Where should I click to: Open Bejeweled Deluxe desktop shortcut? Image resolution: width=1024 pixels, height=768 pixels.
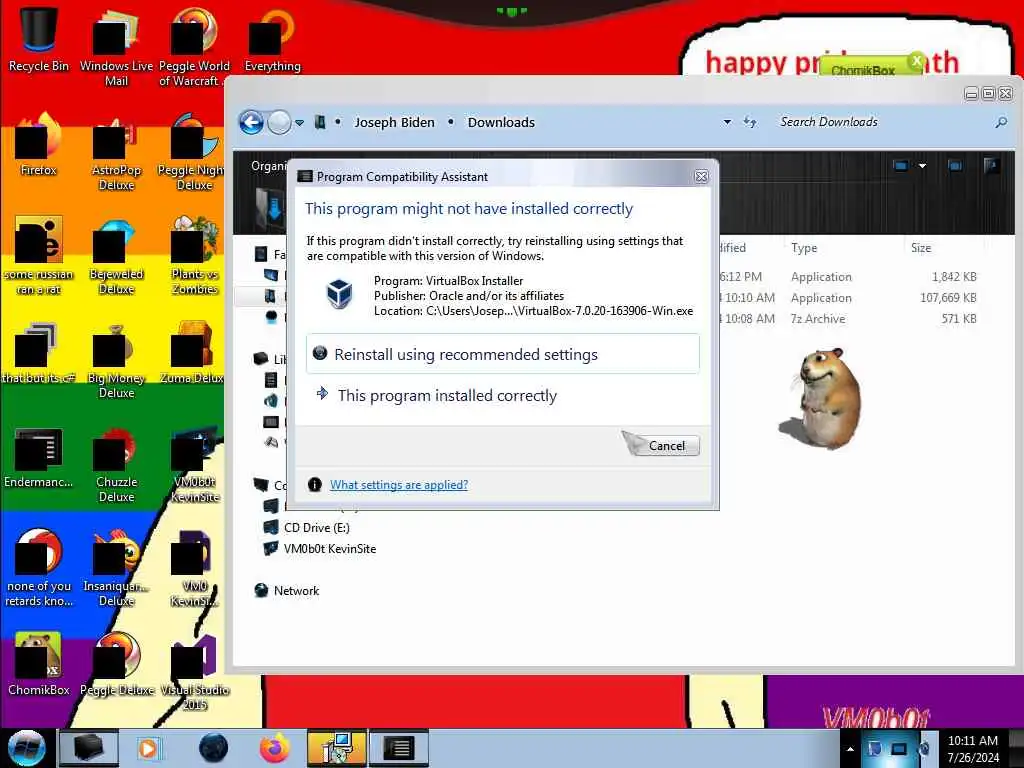[116, 256]
